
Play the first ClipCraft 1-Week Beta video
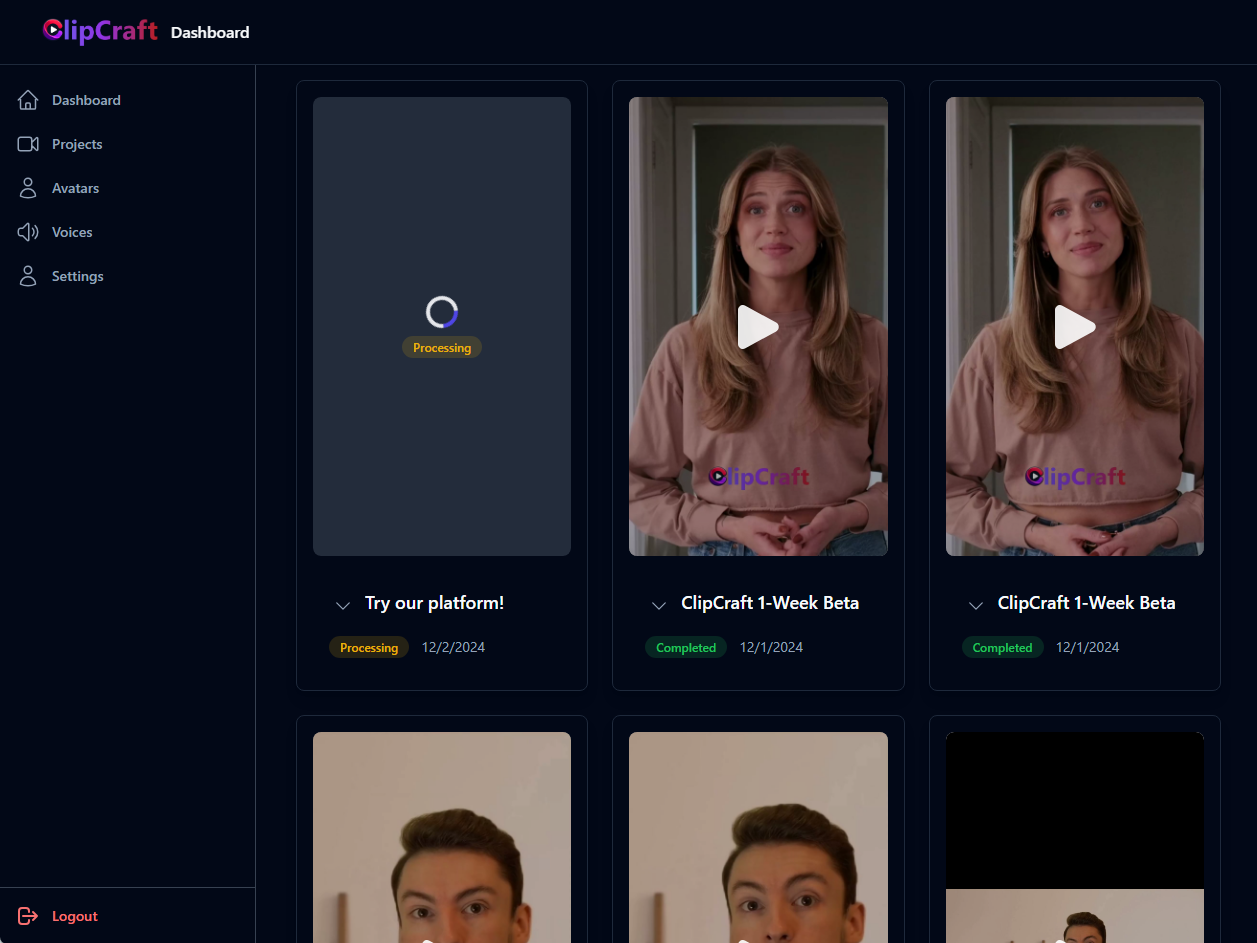coord(758,327)
